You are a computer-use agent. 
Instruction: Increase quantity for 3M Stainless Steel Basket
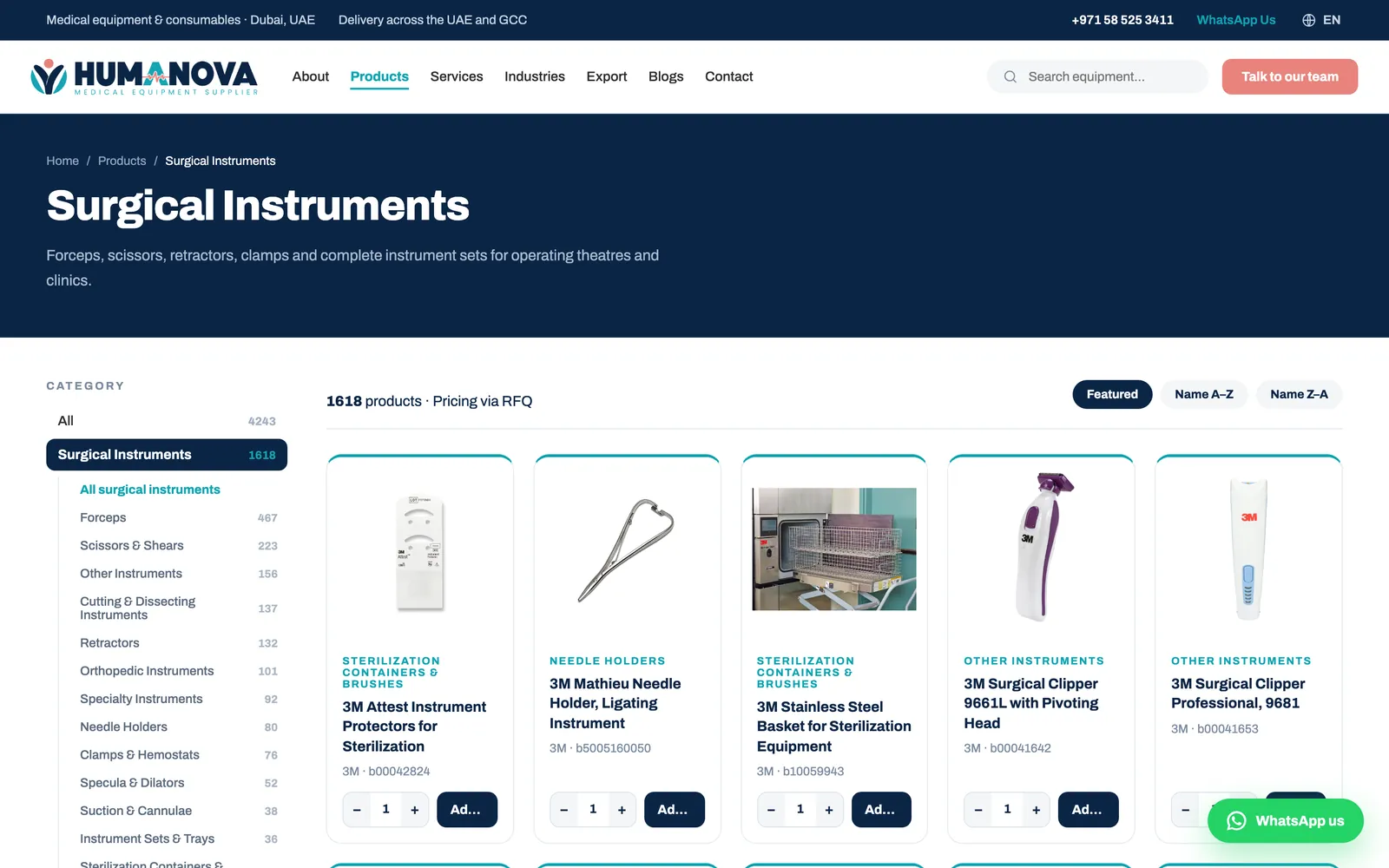[829, 810]
